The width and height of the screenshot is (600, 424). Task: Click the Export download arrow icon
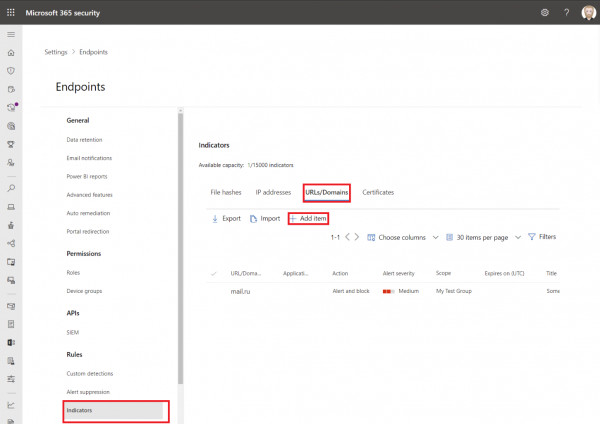point(215,219)
